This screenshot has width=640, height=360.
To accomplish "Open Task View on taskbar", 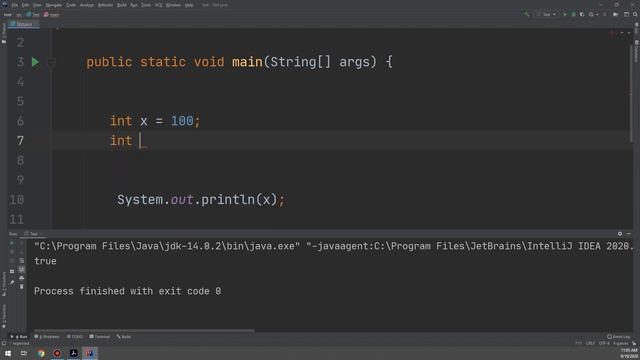I will 24,353.
